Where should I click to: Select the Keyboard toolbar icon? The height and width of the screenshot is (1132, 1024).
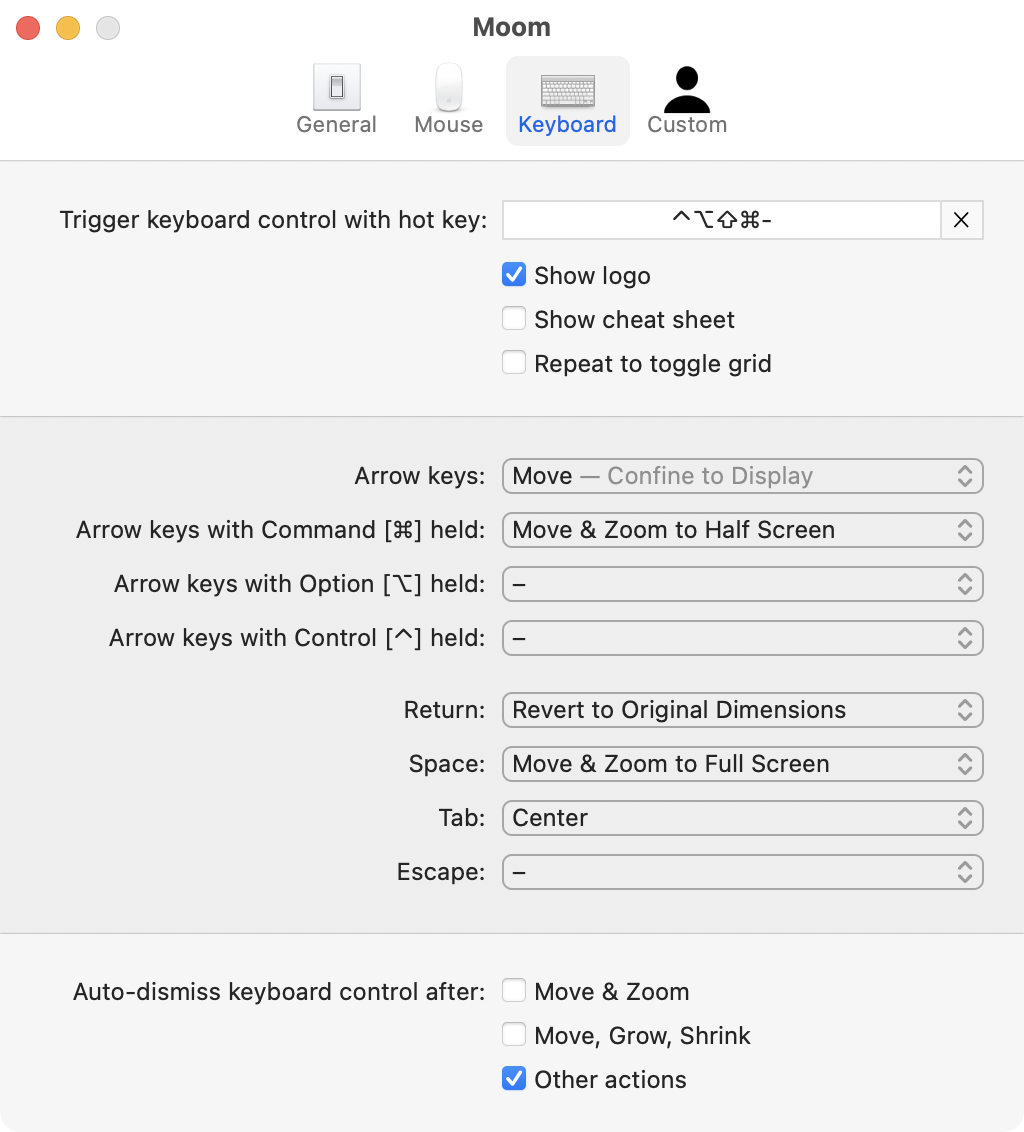[x=567, y=100]
